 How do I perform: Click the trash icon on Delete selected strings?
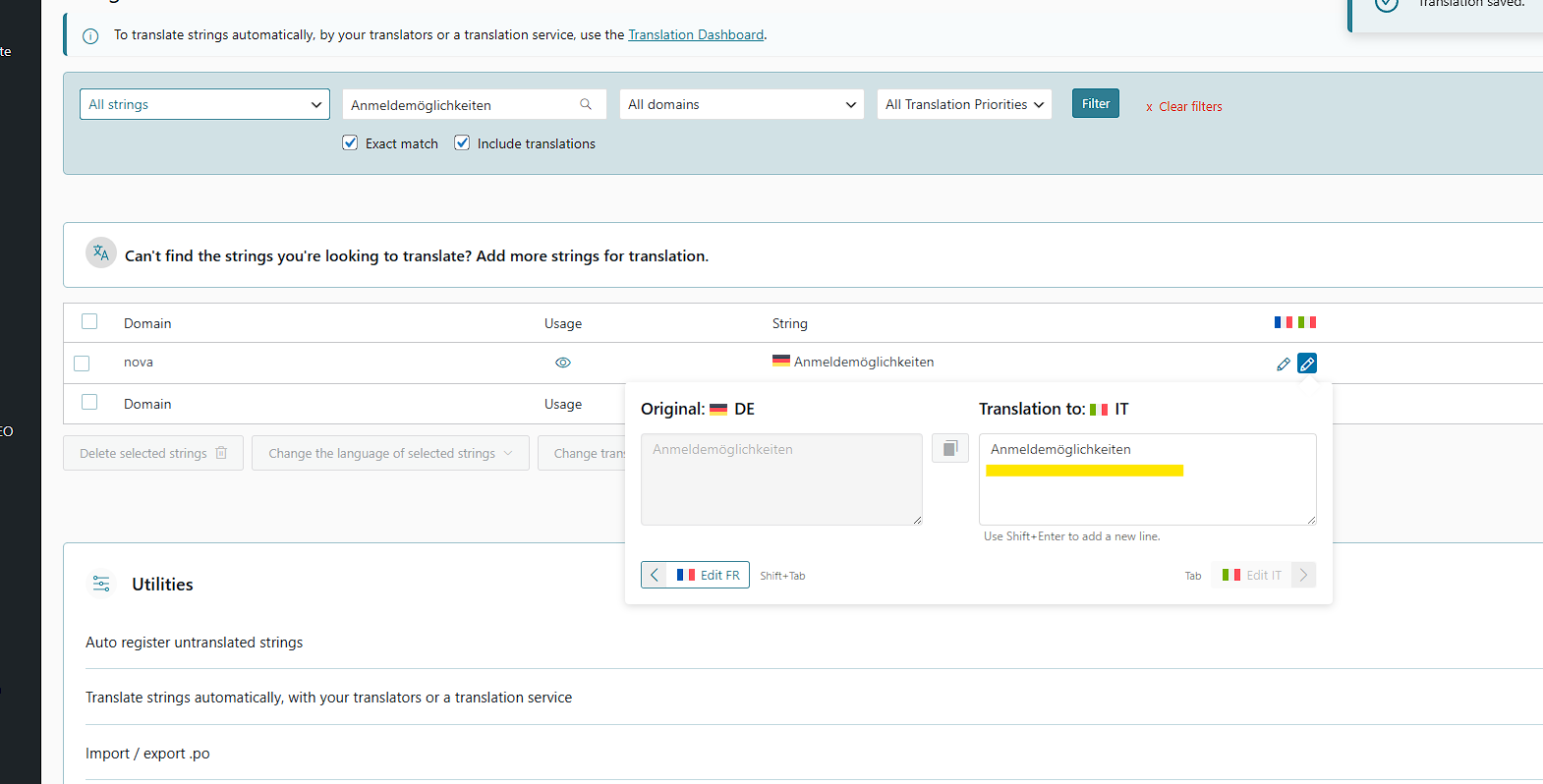221,453
